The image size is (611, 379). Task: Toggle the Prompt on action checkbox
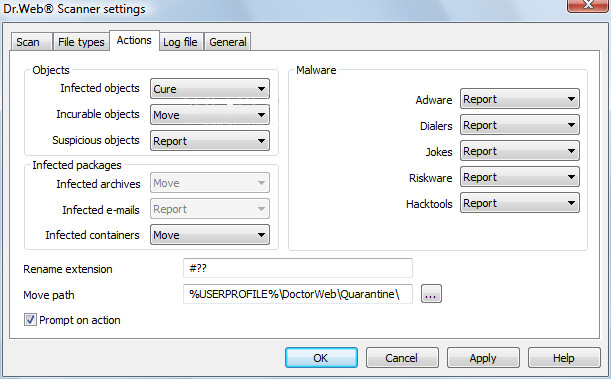[30, 320]
